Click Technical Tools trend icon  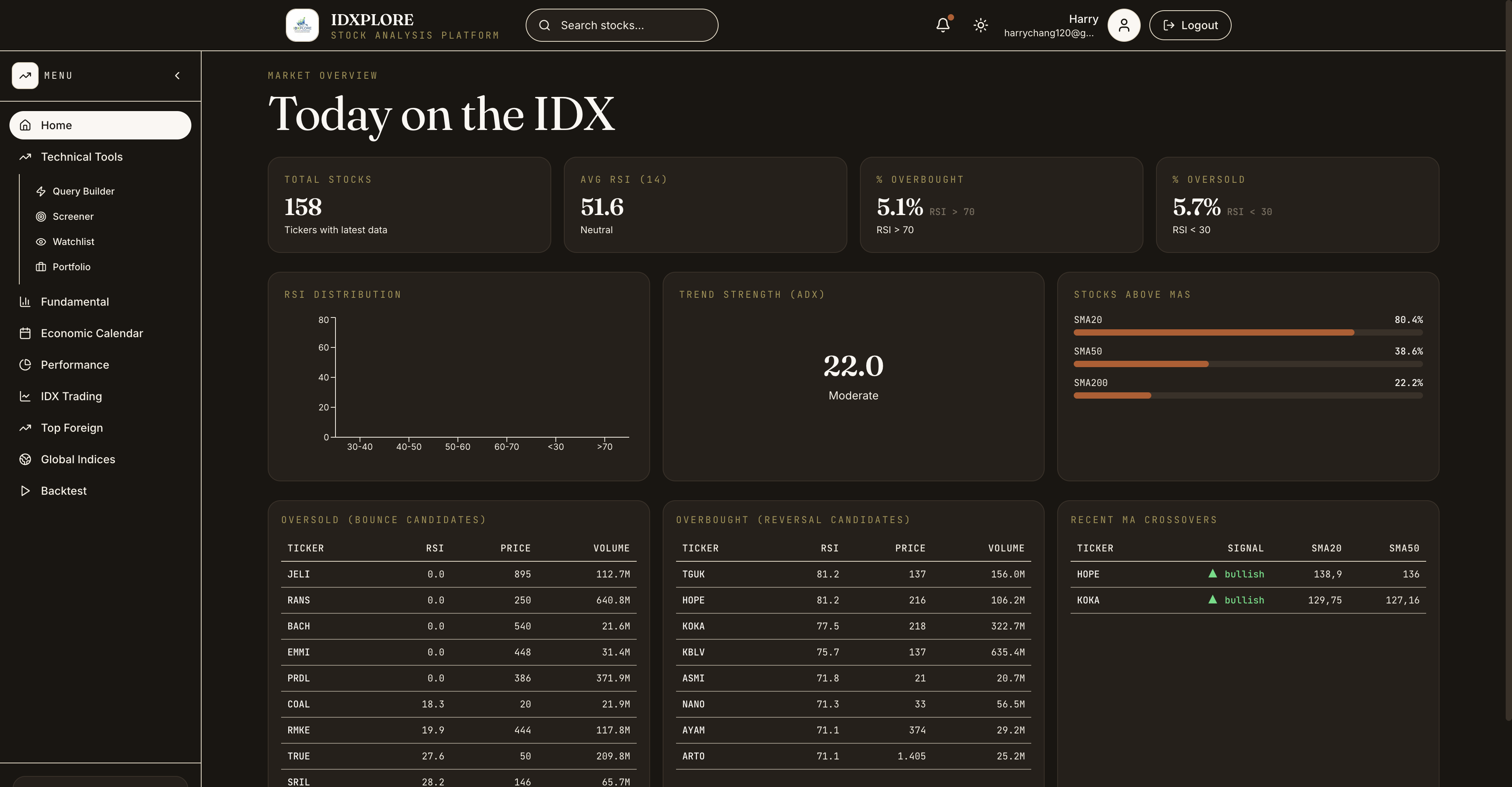click(25, 157)
